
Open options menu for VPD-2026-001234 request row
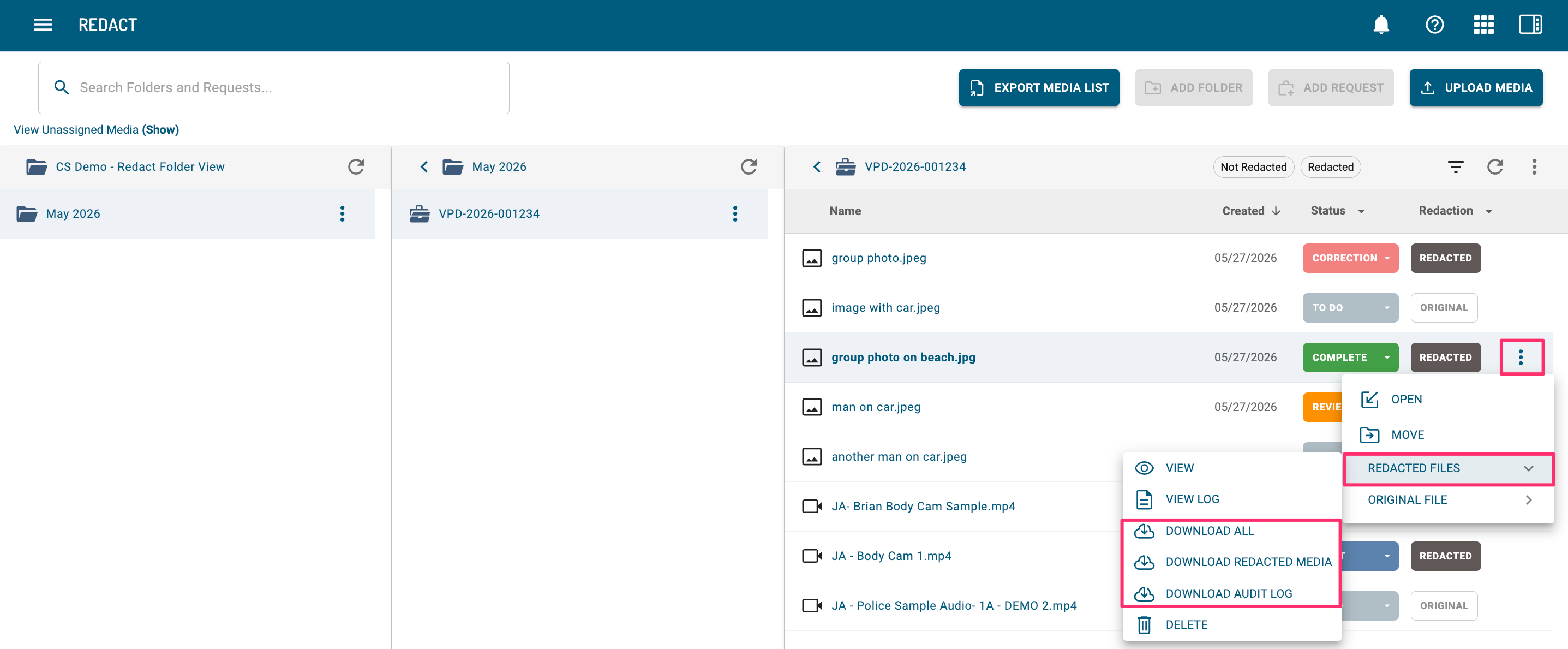click(735, 214)
